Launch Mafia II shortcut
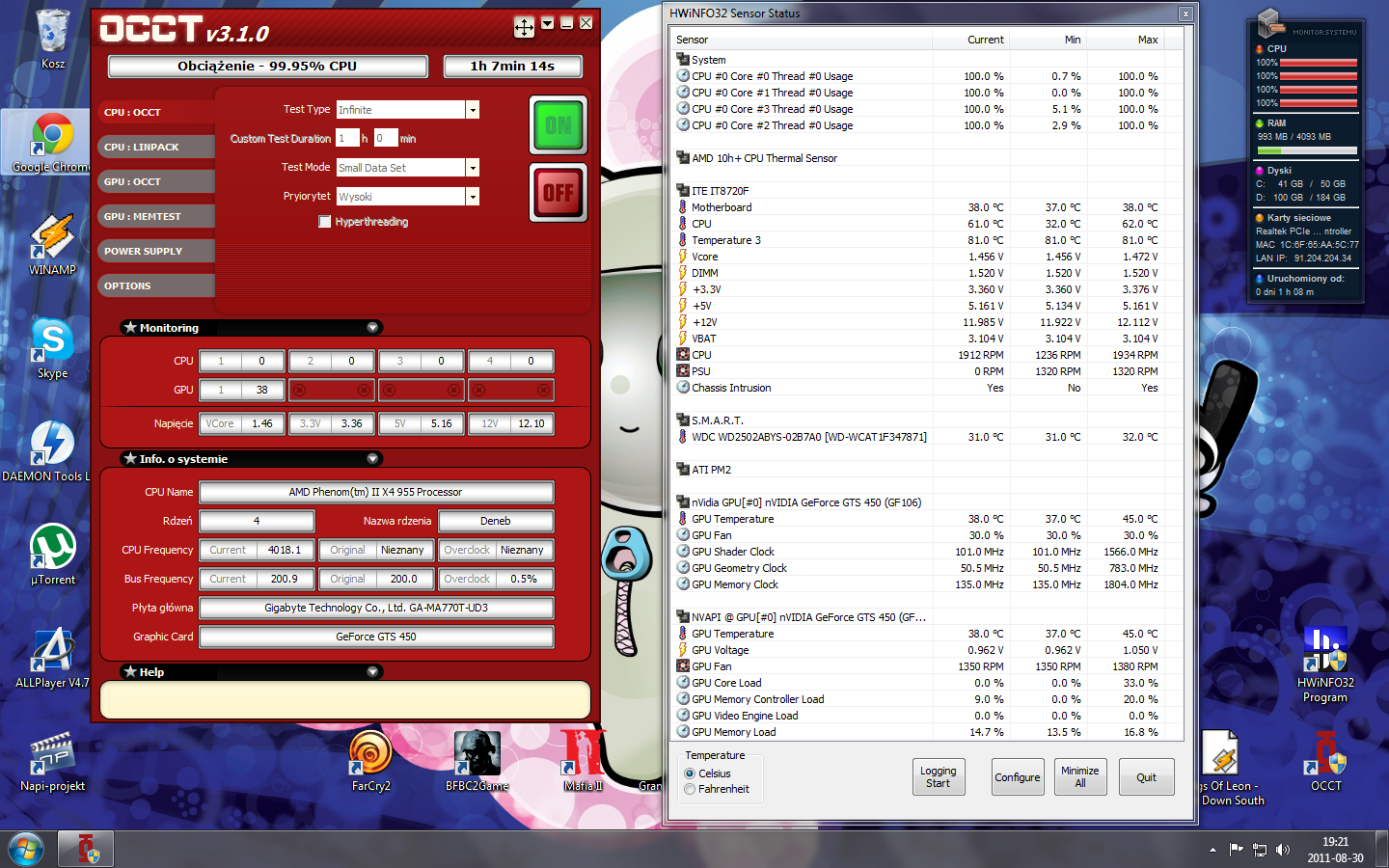 [x=584, y=762]
